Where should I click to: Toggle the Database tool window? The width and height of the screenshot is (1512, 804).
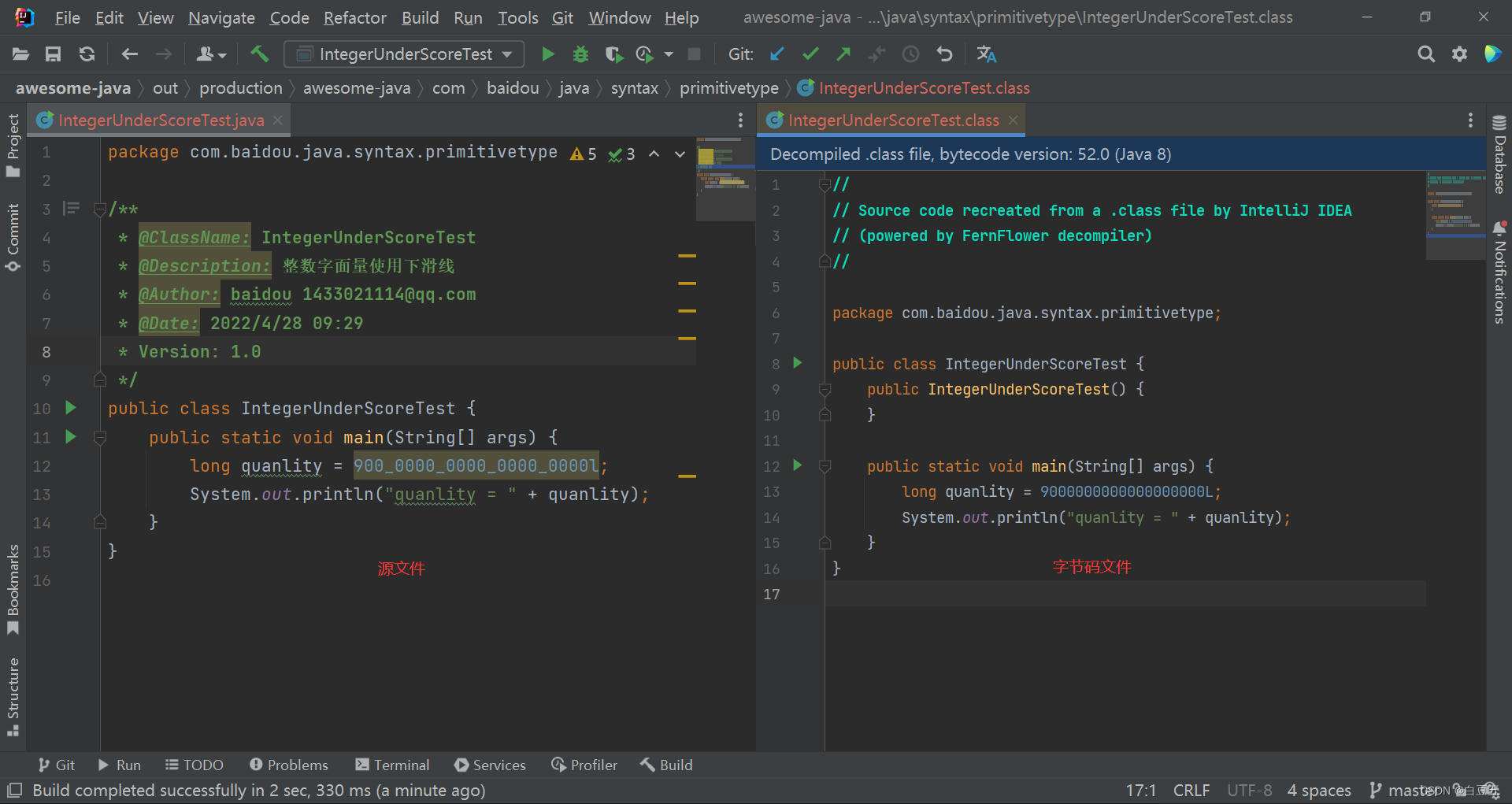[1499, 154]
